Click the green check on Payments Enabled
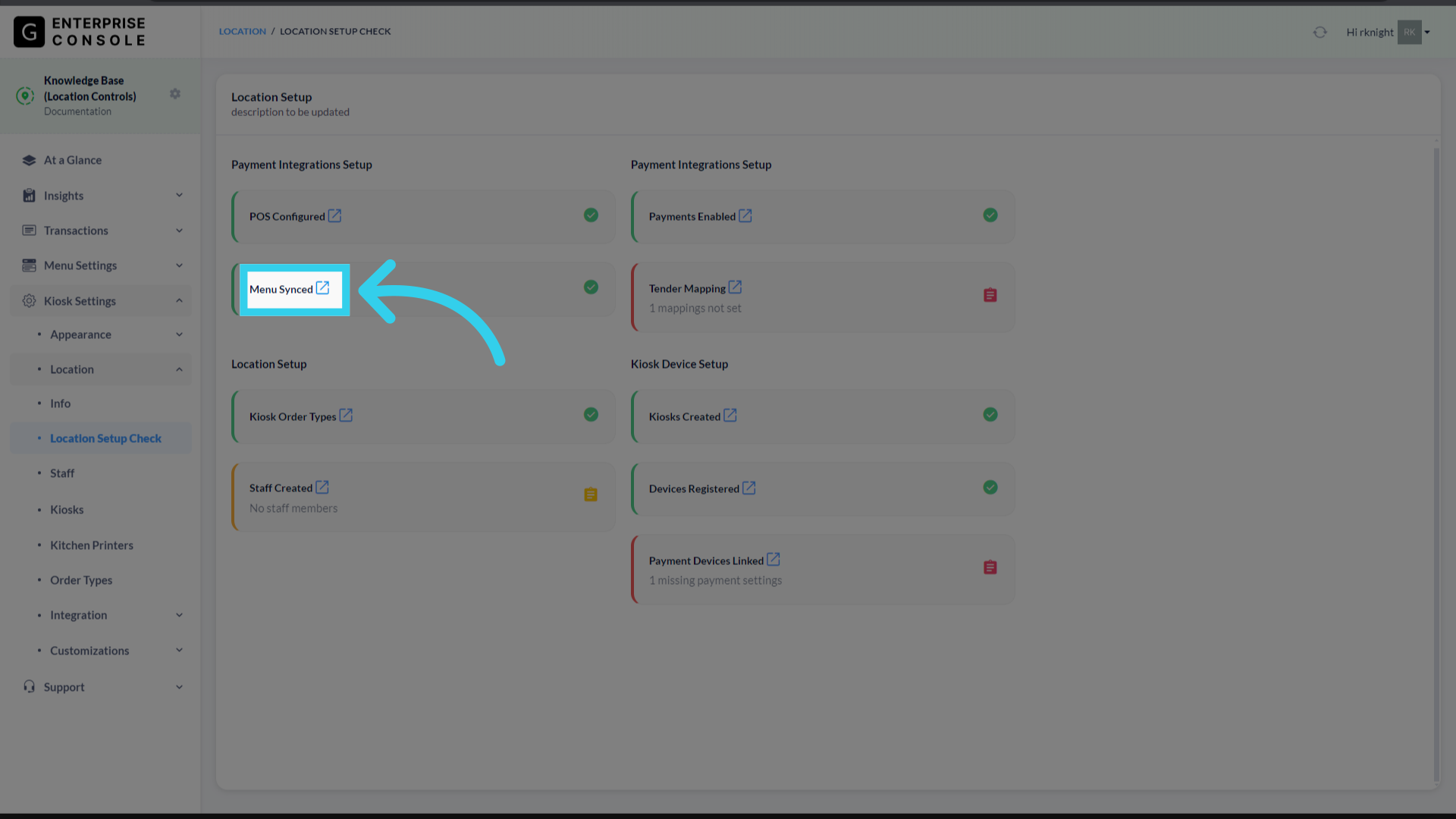Image resolution: width=1456 pixels, height=819 pixels. pyautogui.click(x=990, y=215)
